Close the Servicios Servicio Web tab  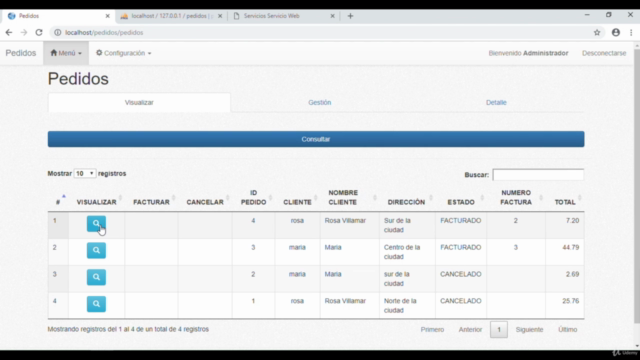coord(332,16)
